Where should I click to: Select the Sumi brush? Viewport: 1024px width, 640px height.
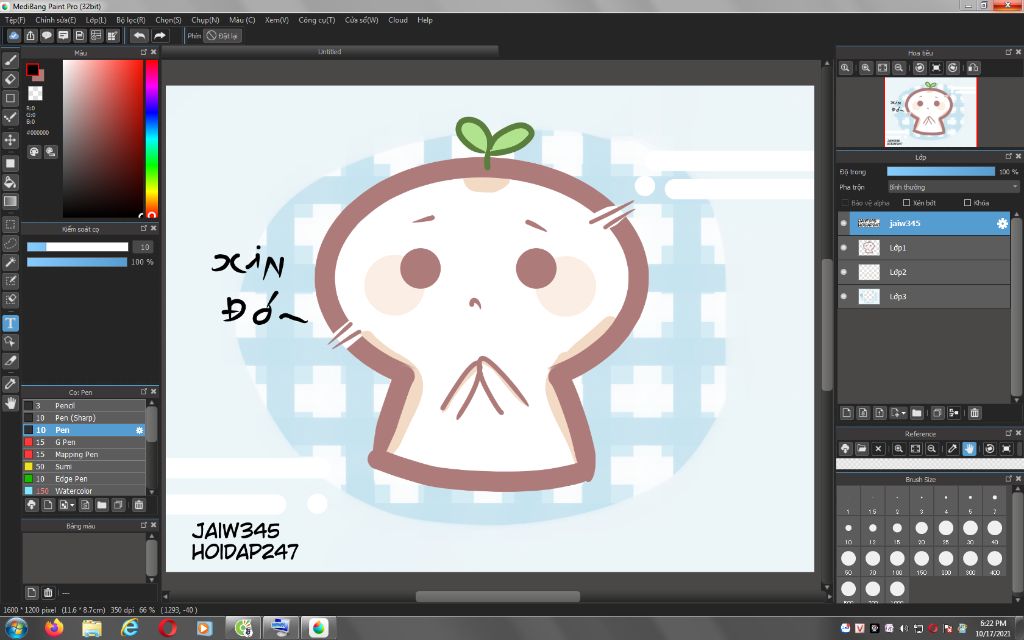pos(84,467)
